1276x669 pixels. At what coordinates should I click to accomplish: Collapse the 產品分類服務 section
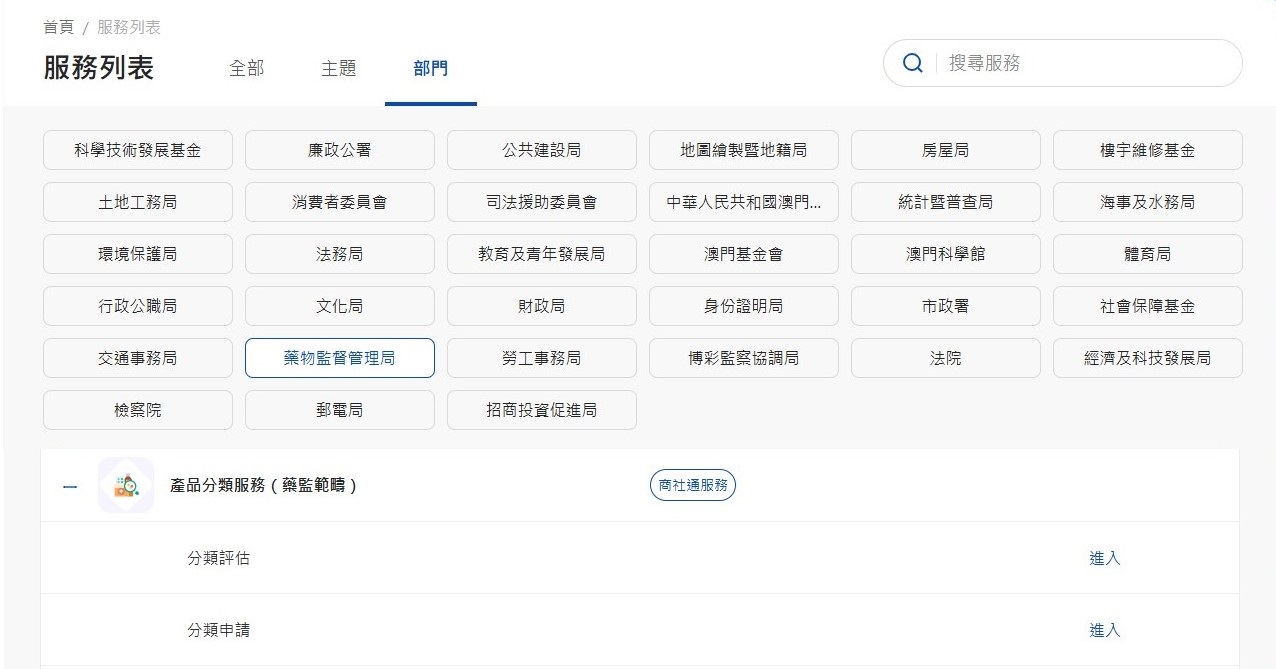coord(70,487)
